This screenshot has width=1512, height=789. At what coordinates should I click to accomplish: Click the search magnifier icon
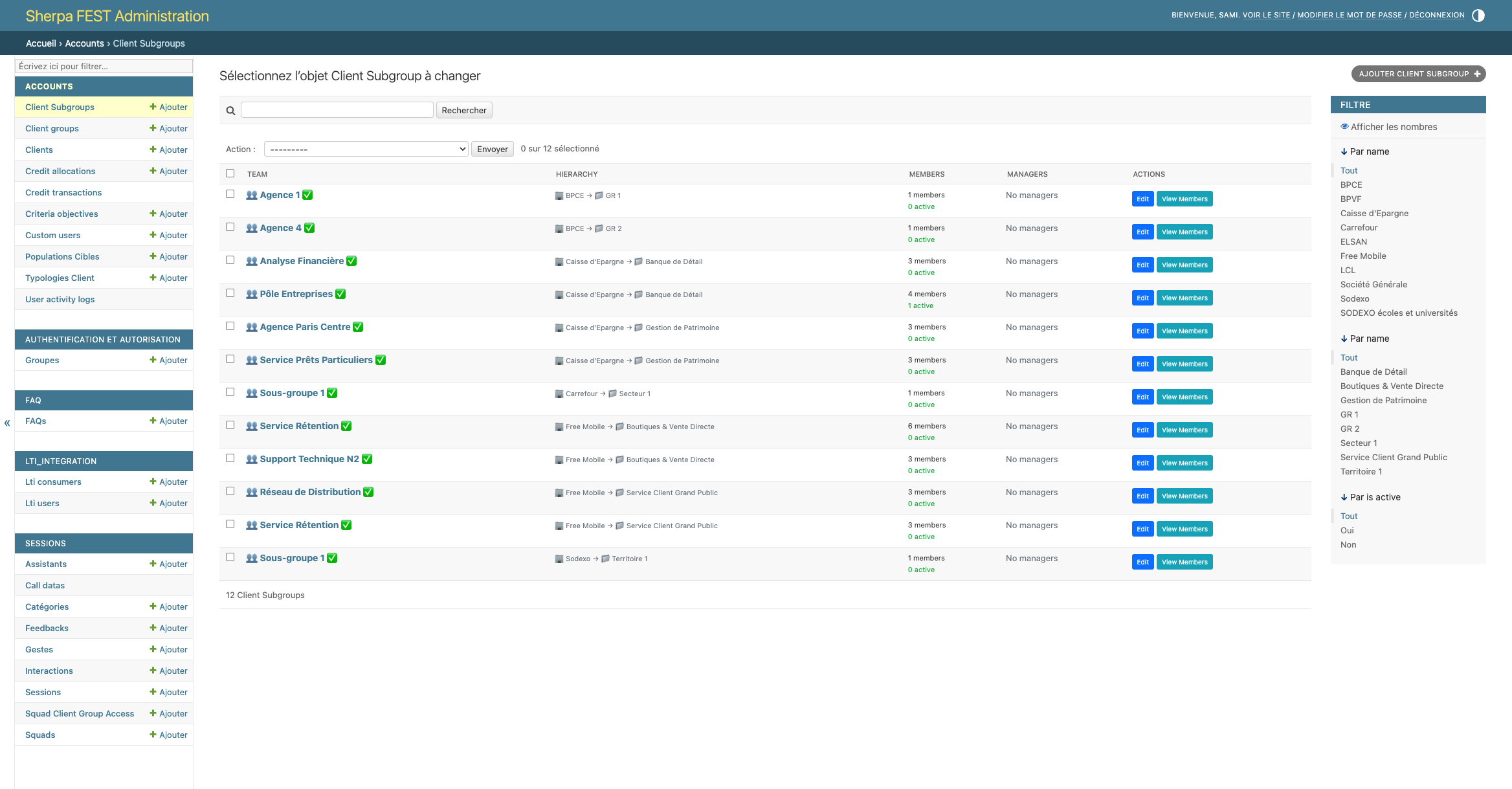click(230, 111)
